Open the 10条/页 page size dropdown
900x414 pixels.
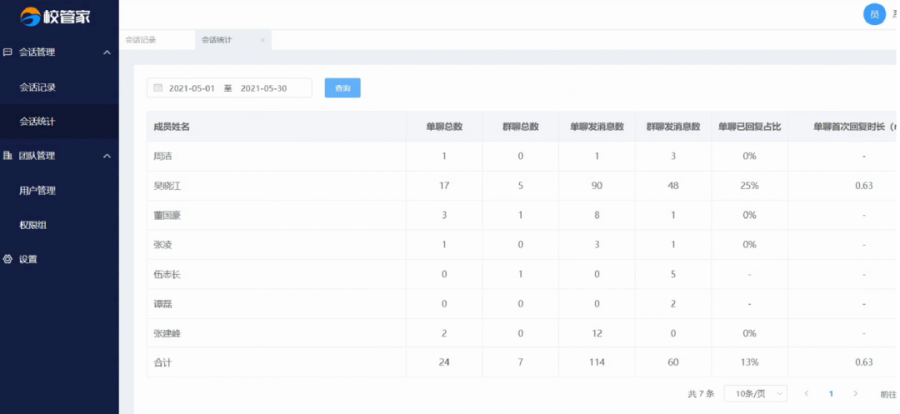[x=755, y=394]
